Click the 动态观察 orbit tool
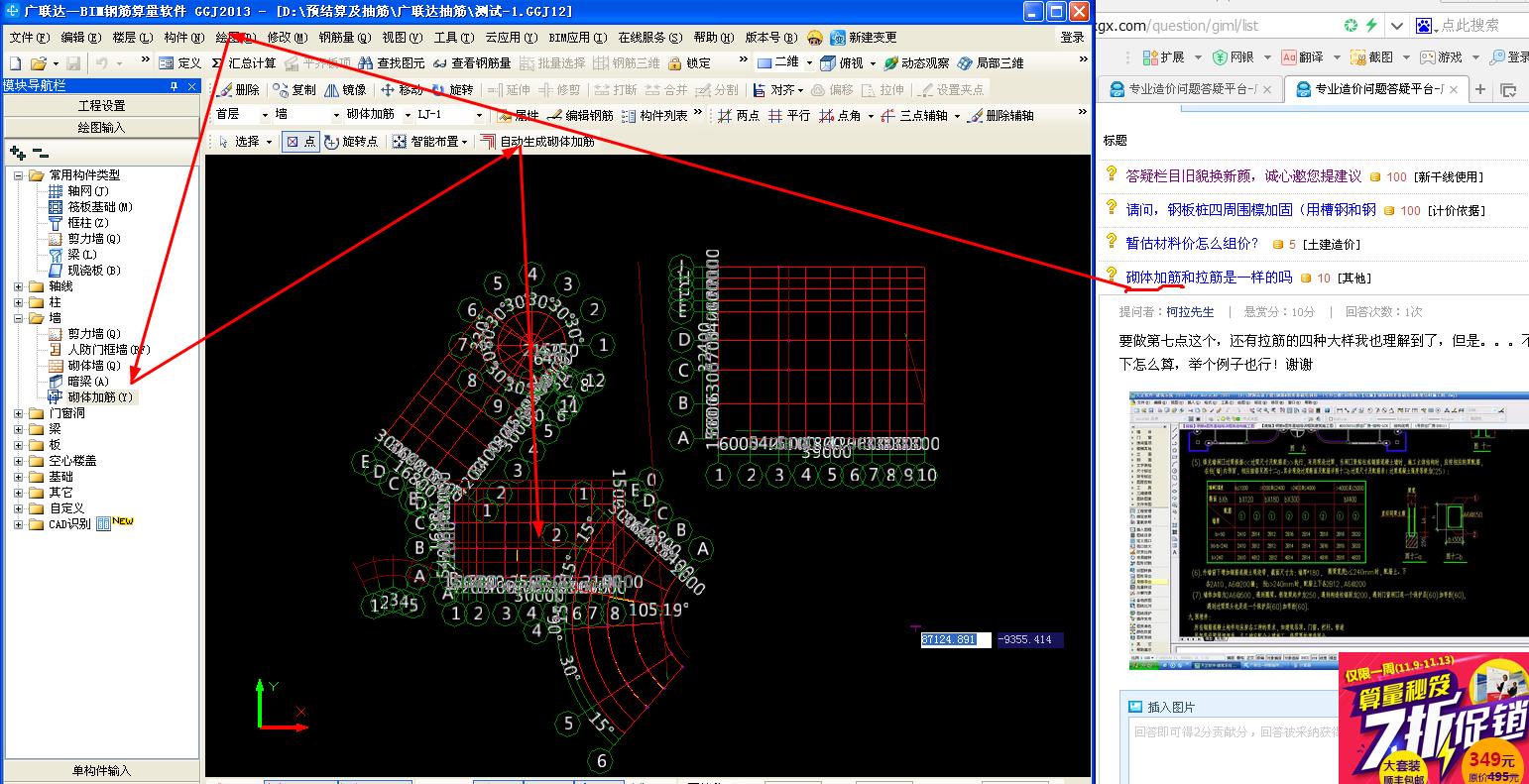1529x784 pixels. click(917, 62)
